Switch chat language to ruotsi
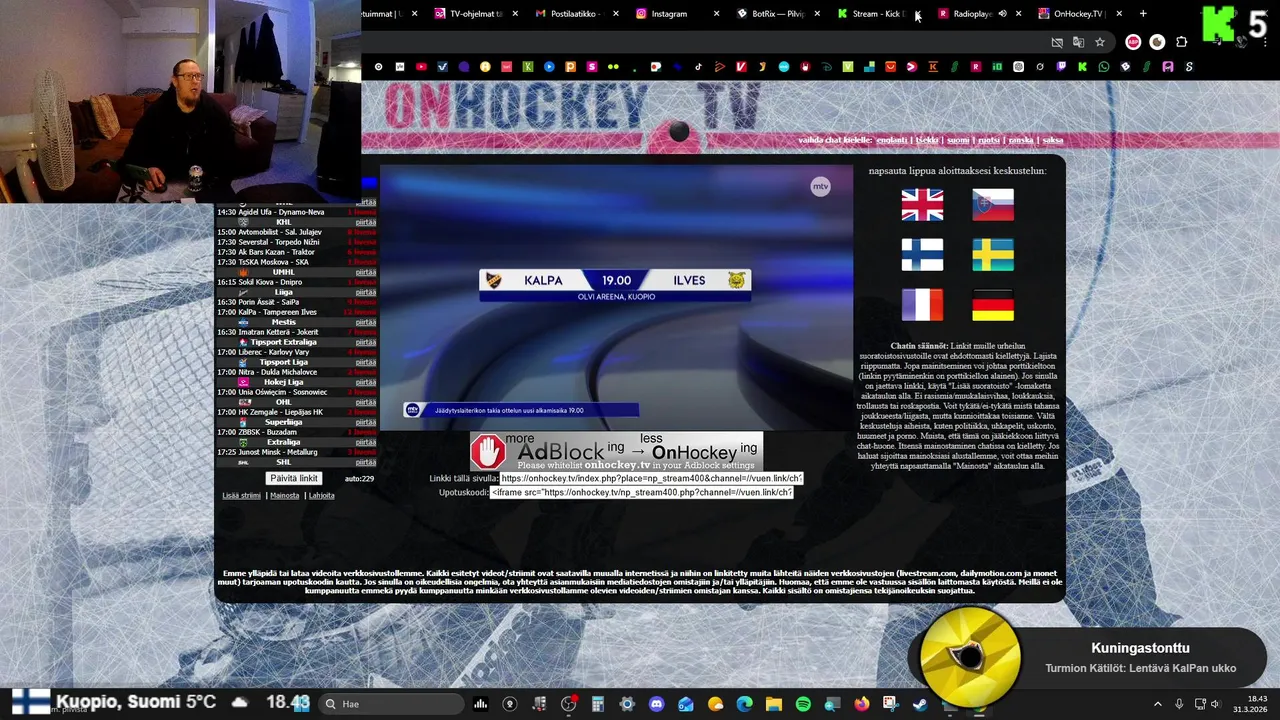This screenshot has width=1280, height=720. click(x=989, y=140)
